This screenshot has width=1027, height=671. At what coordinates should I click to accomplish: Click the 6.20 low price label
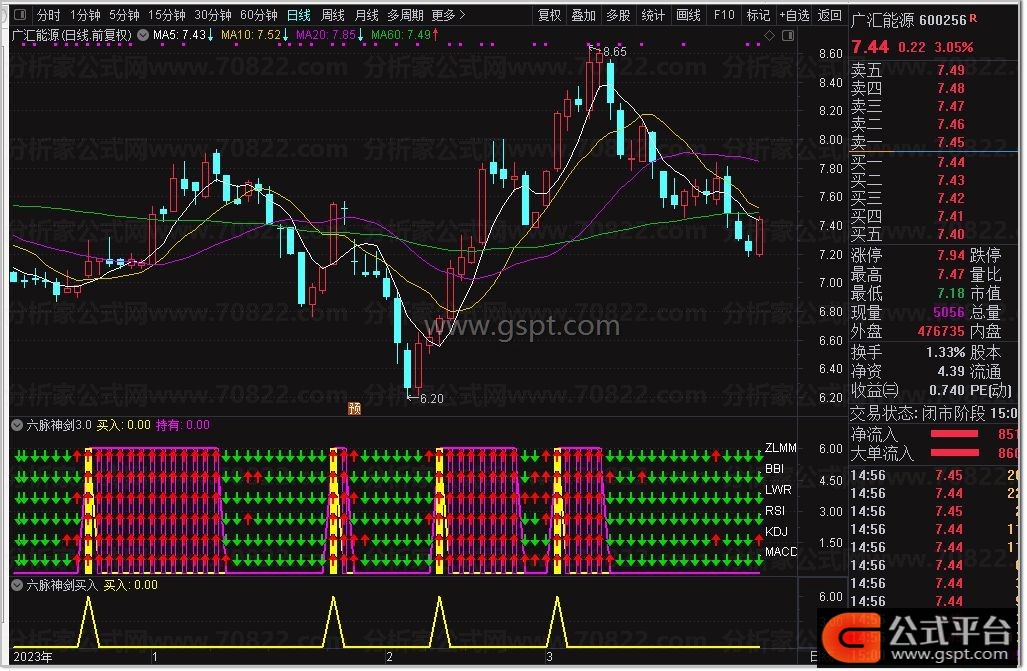[x=432, y=398]
